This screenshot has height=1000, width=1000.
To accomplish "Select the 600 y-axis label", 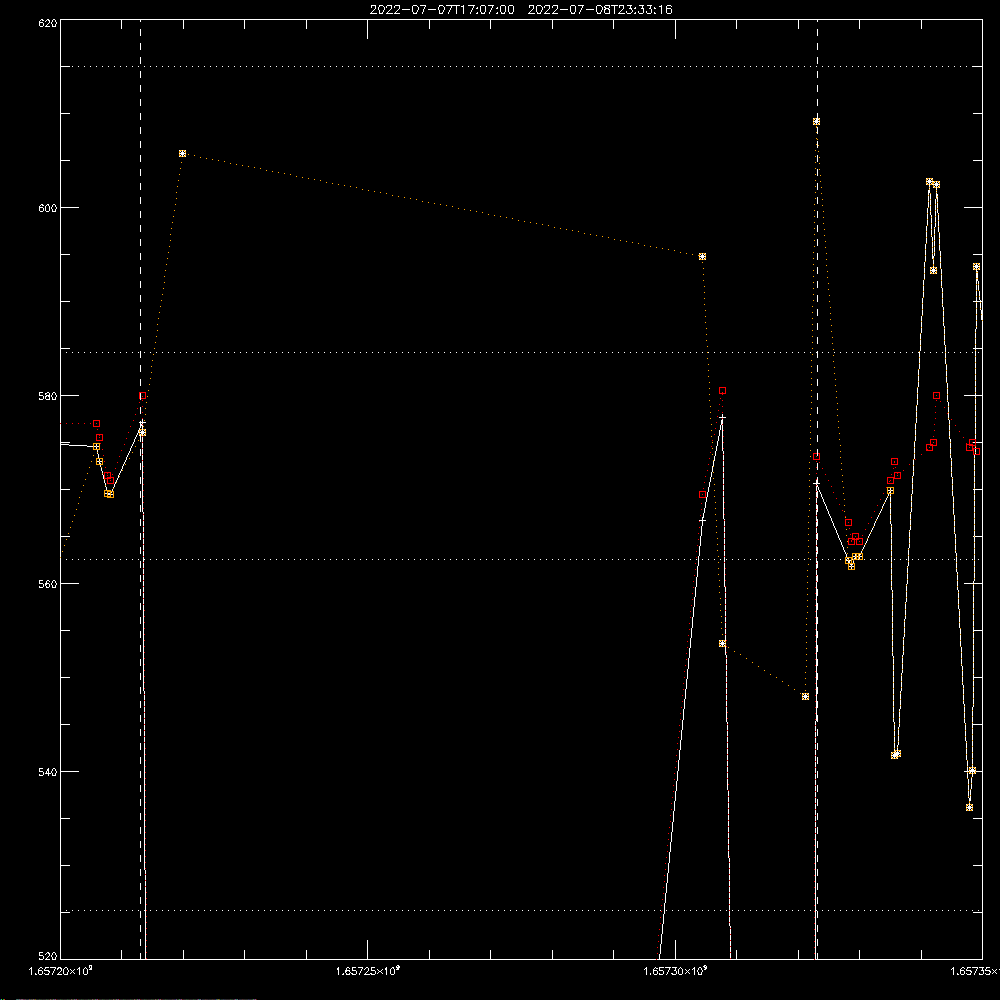I will 48,209.
